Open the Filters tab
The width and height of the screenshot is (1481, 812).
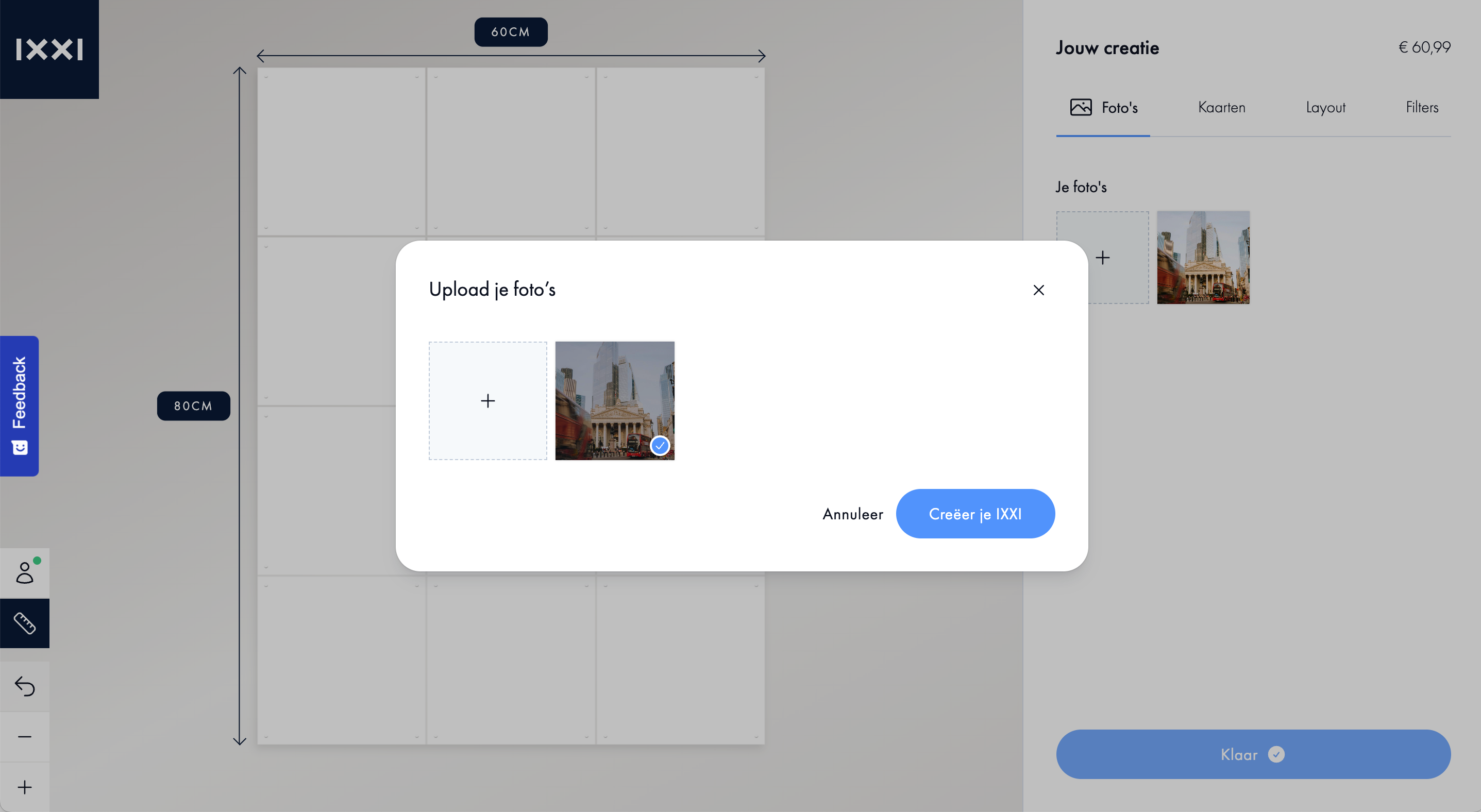pyautogui.click(x=1422, y=108)
